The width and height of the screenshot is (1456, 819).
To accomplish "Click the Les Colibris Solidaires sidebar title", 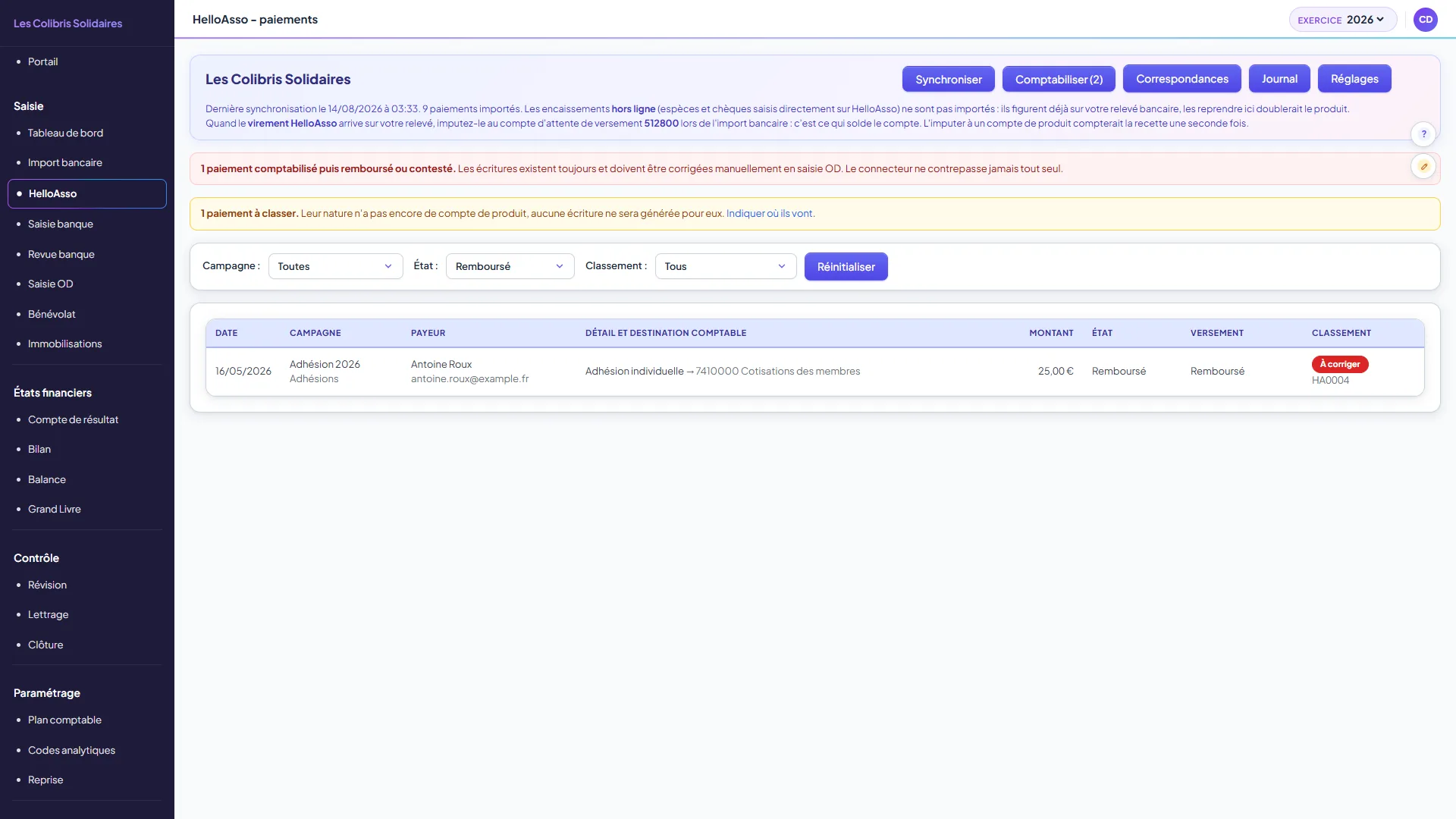I will click(67, 24).
